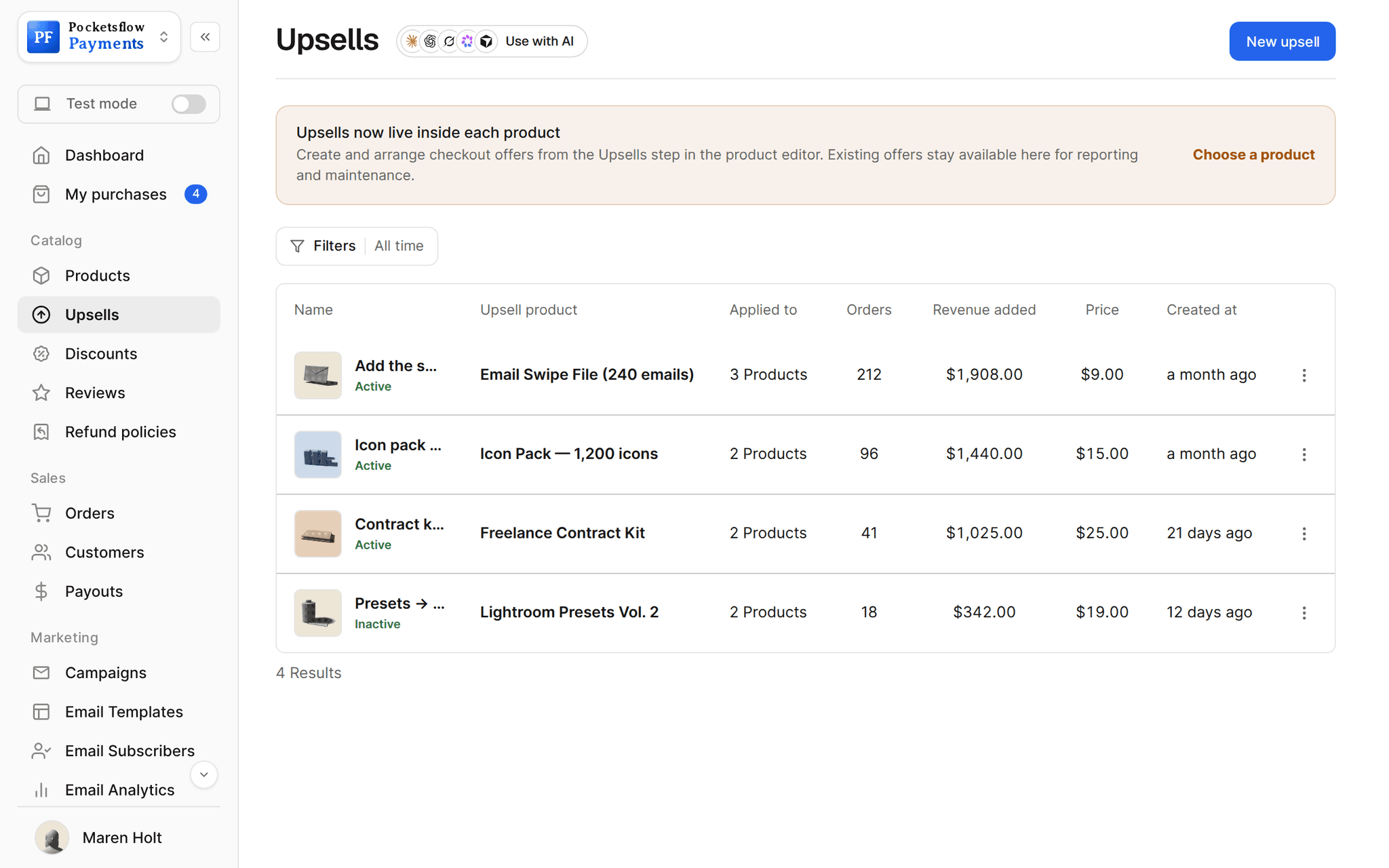Click the Inactive status on Presets row
The image size is (1389, 868).
(377, 624)
